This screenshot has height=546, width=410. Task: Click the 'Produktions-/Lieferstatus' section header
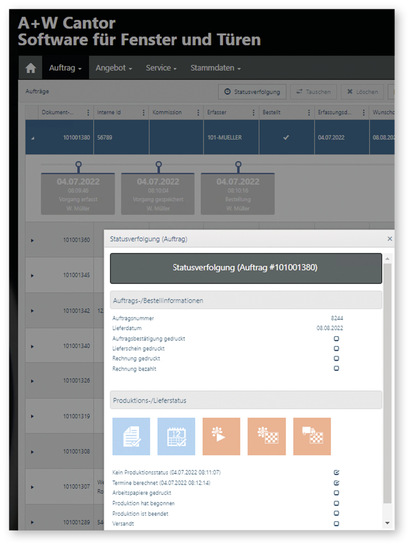point(246,400)
